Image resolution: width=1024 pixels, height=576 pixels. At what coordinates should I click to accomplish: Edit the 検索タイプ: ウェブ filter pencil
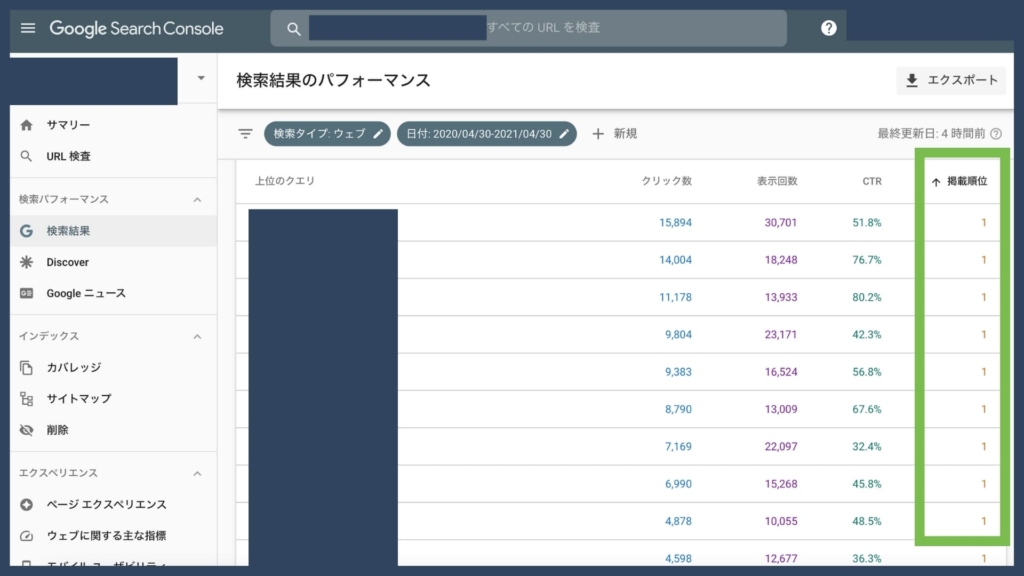click(378, 134)
